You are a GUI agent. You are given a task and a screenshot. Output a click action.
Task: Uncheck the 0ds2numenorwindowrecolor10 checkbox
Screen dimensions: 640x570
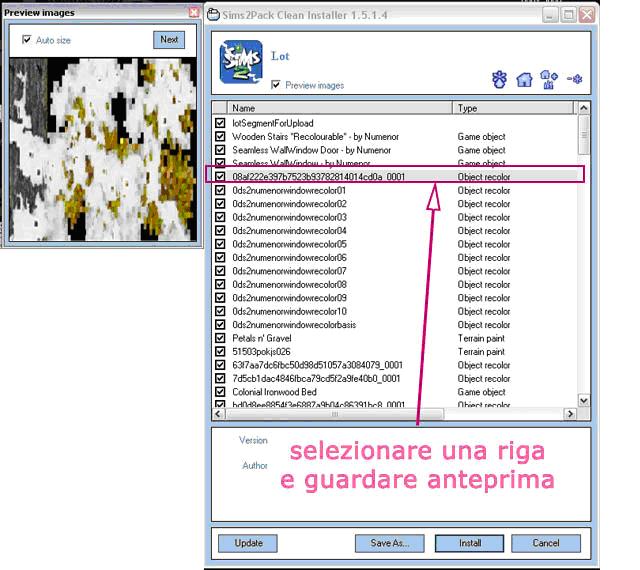point(220,311)
